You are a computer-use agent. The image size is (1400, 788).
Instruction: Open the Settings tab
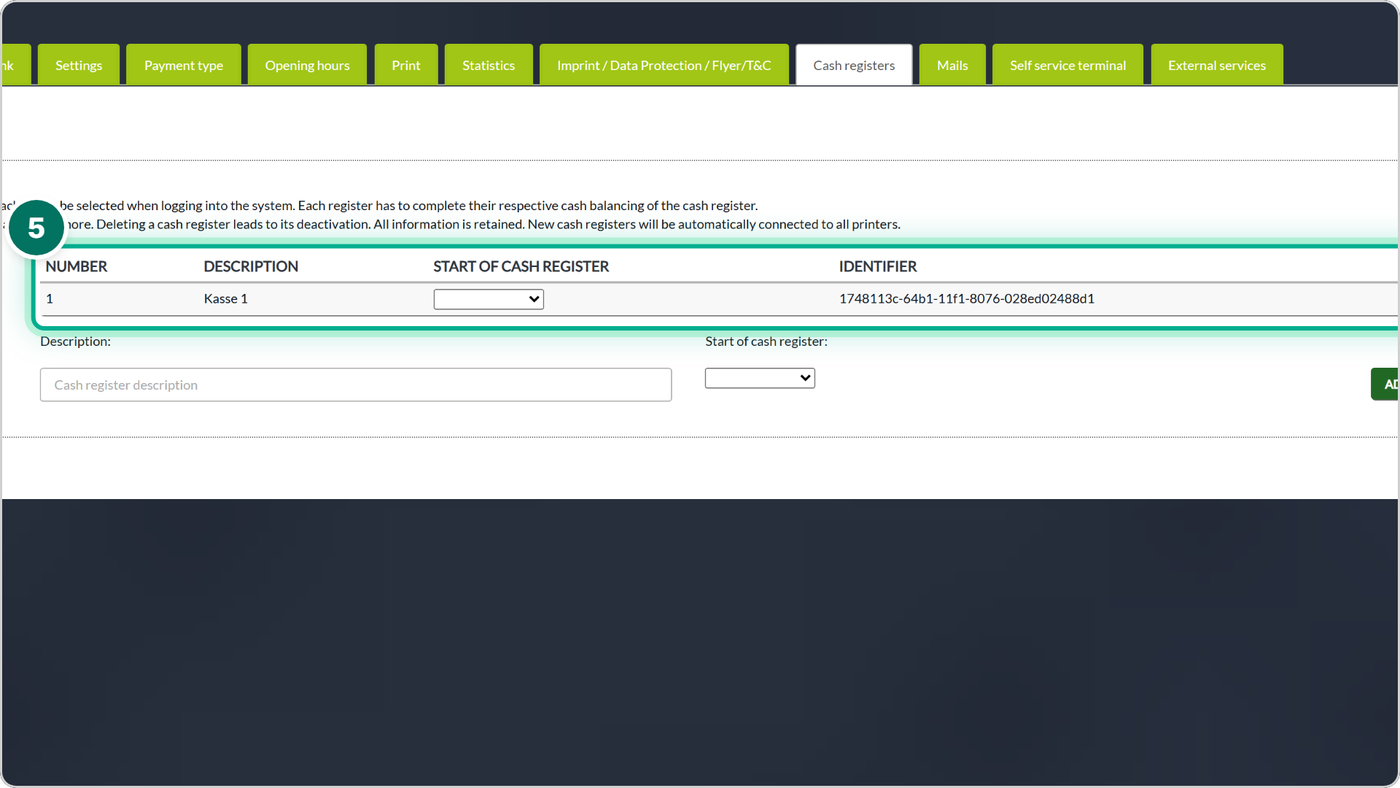(79, 65)
